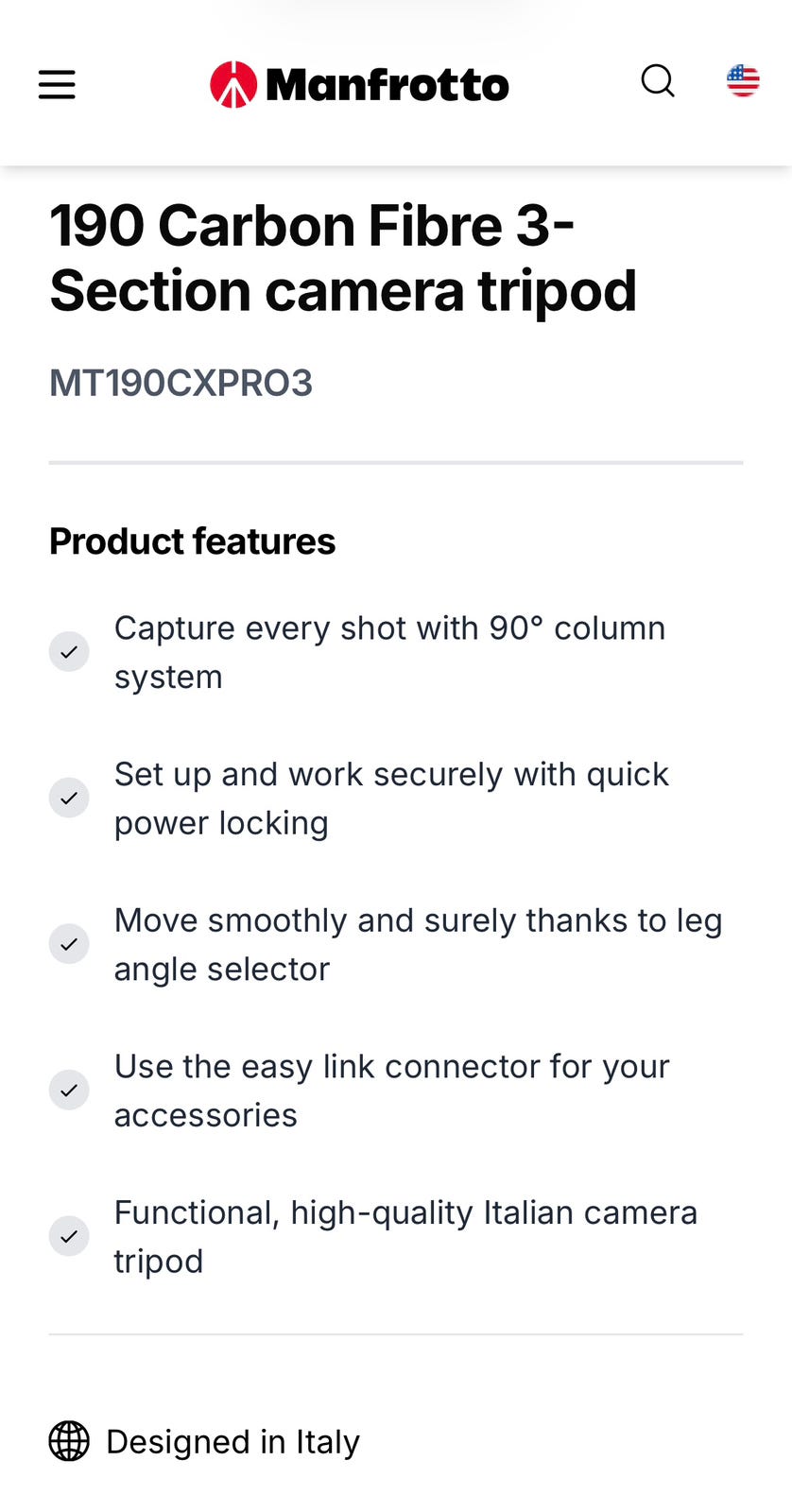Open the hamburger navigation menu
The width and height of the screenshot is (792, 1512).
(x=57, y=84)
